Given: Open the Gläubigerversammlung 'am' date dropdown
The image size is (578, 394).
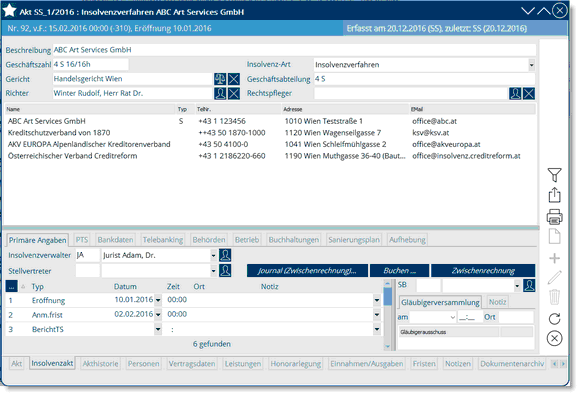Looking at the screenshot, I should pos(453,317).
